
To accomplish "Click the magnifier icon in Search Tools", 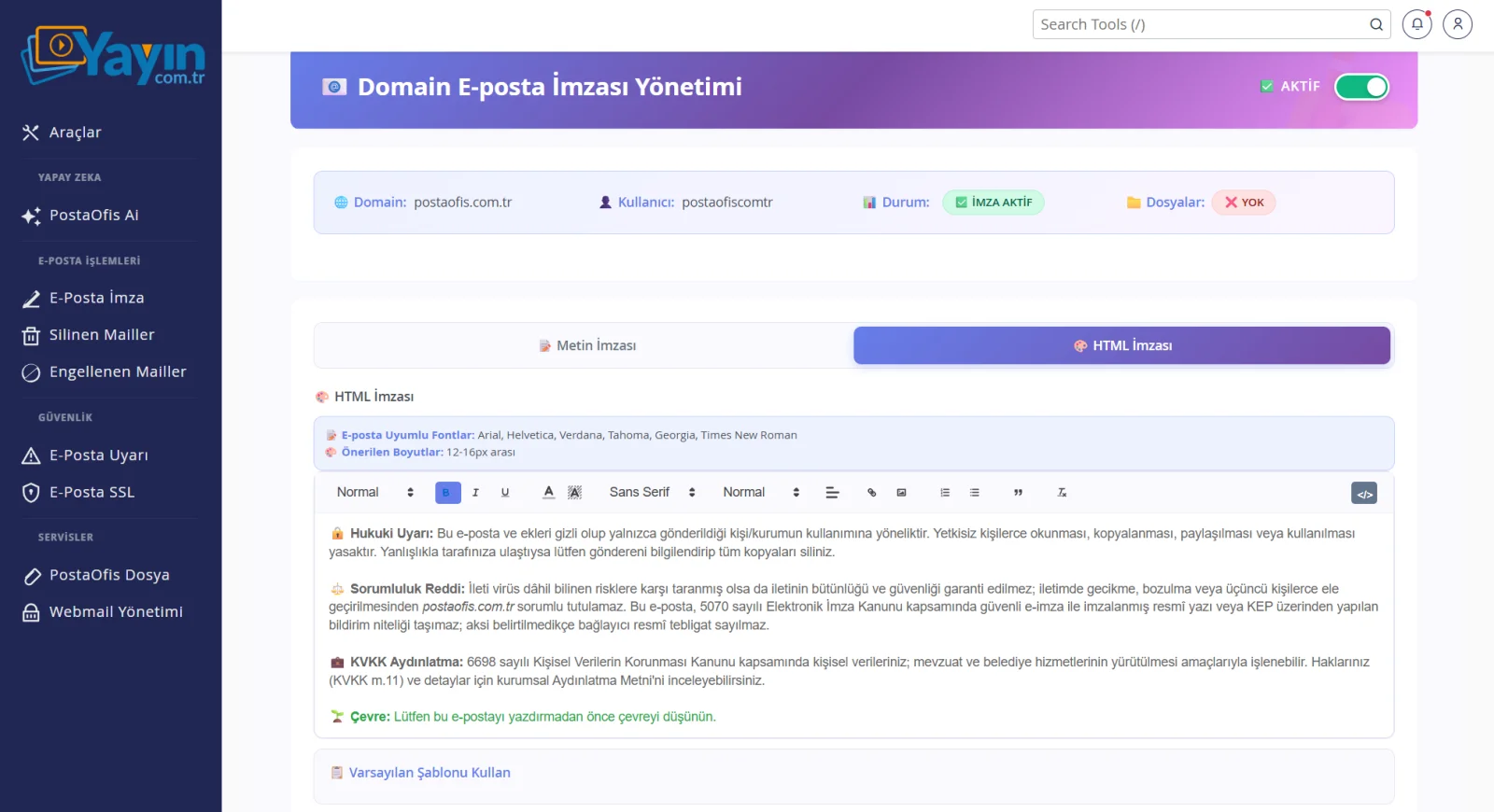I will tap(1376, 24).
